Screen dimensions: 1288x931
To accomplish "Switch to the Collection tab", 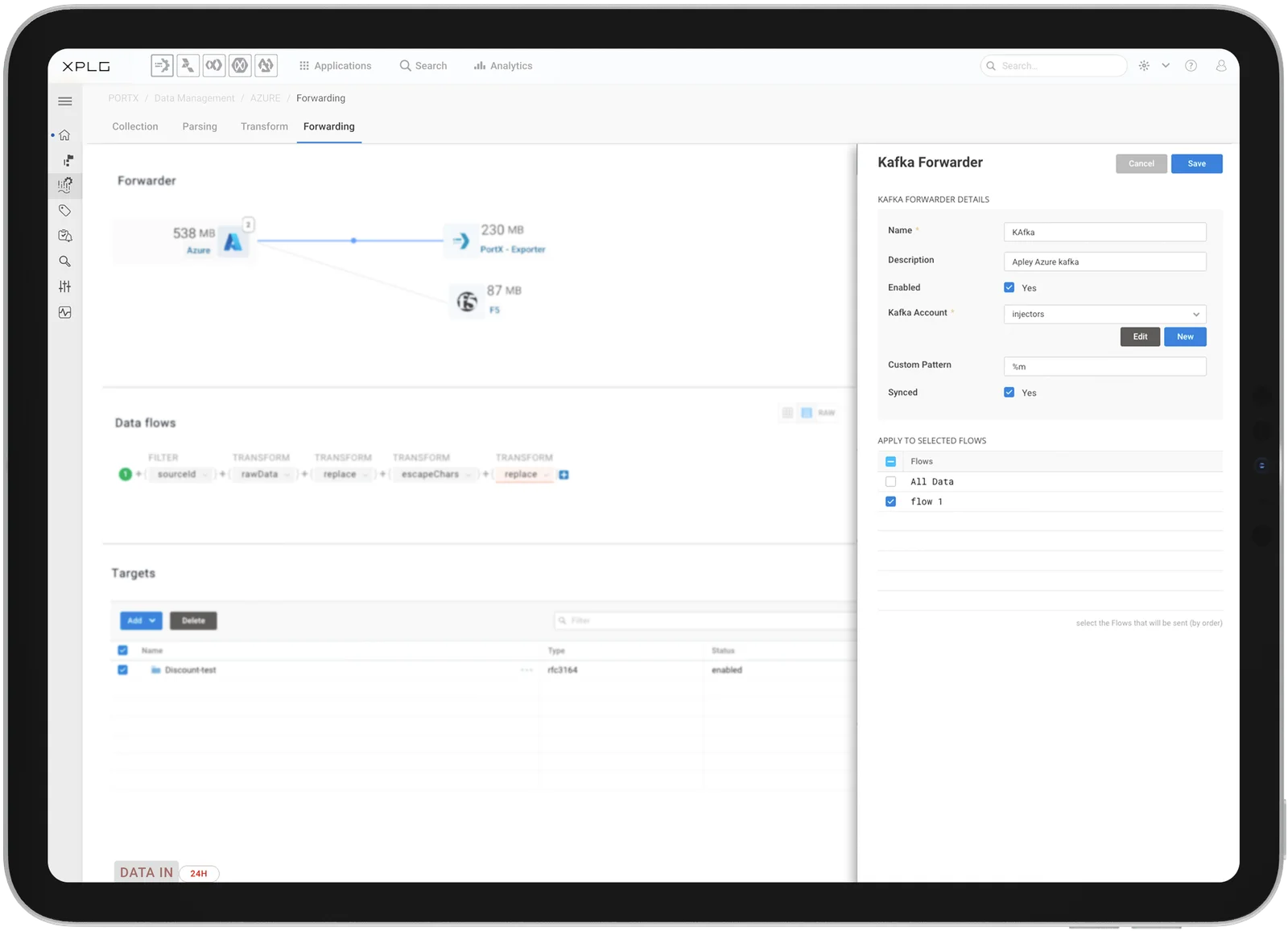I will point(135,126).
